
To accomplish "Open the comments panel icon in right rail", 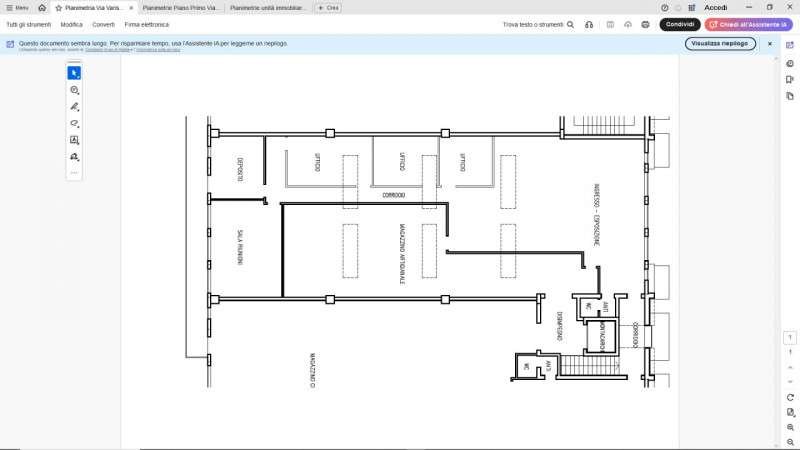I will coord(790,64).
